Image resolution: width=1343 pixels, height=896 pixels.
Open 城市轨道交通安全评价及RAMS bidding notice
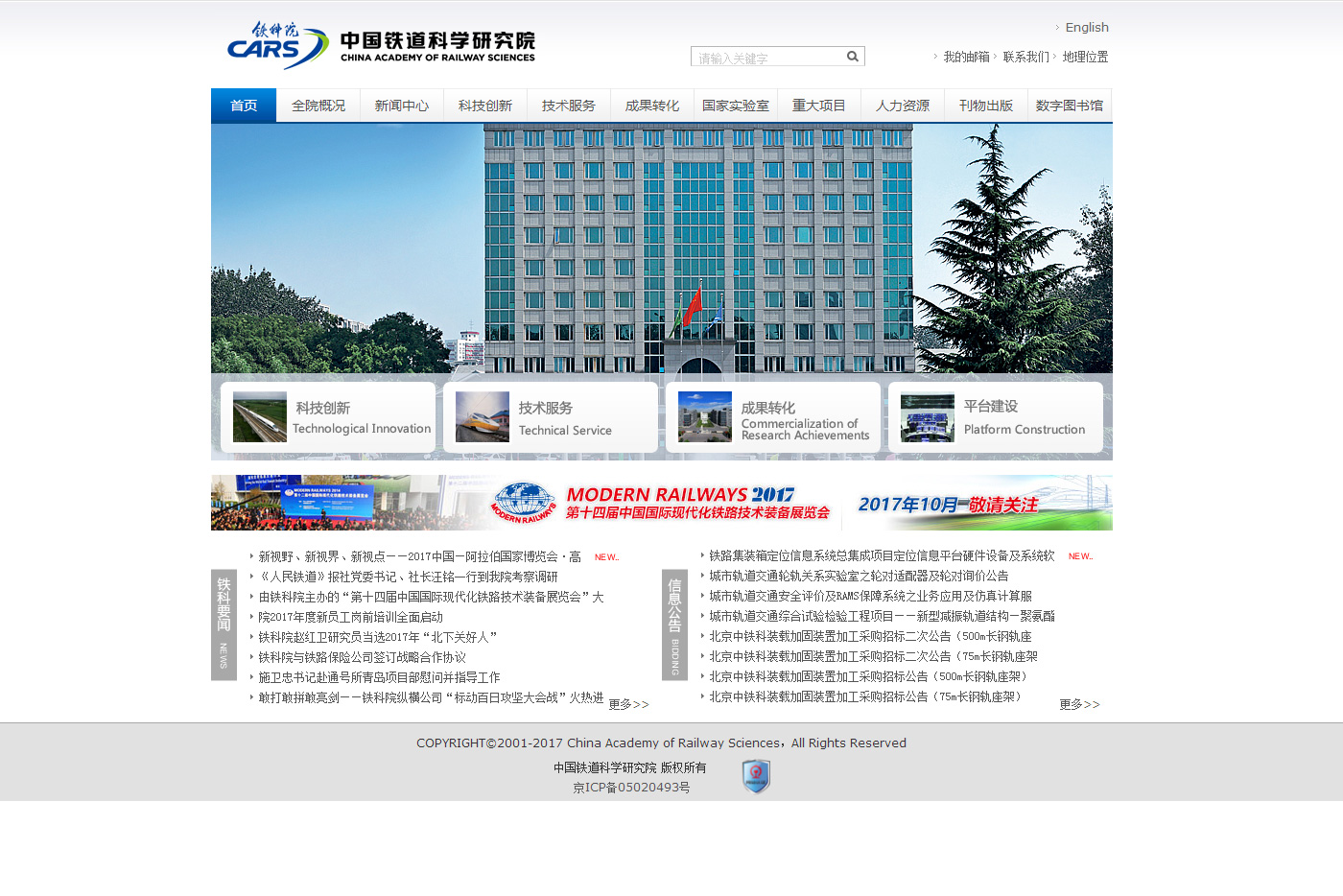(870, 596)
